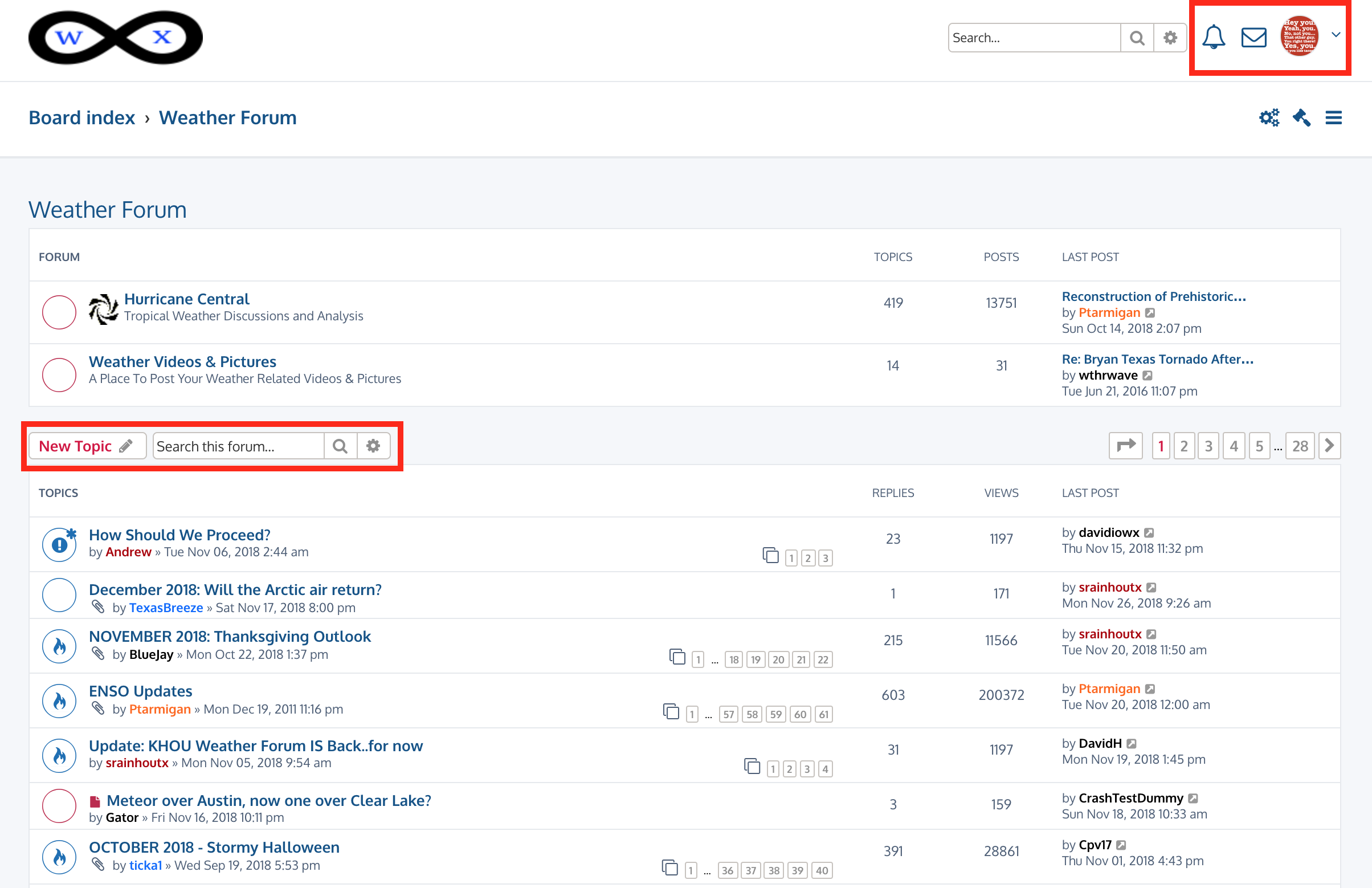This screenshot has width=1372, height=888.
Task: Open ENSO Updates topic
Action: click(140, 691)
